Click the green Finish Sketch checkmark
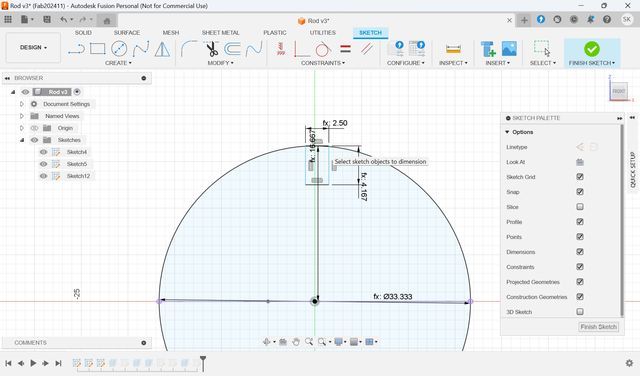This screenshot has width=640, height=376. (x=591, y=49)
